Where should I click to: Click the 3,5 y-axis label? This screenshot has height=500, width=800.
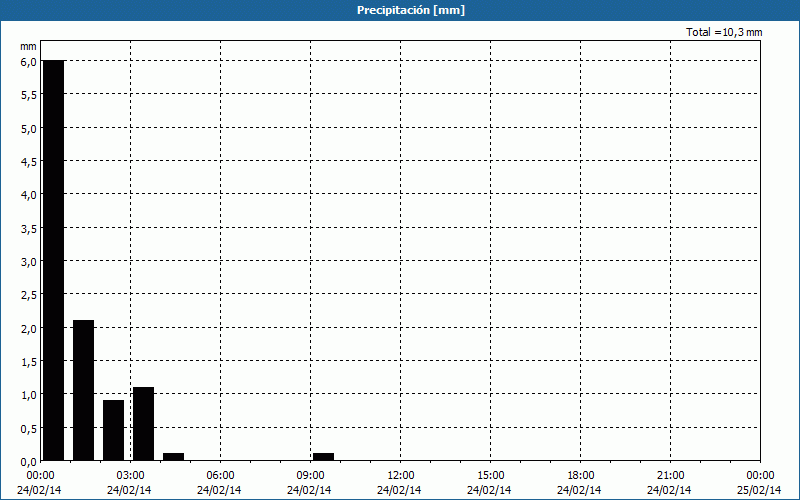(29, 229)
